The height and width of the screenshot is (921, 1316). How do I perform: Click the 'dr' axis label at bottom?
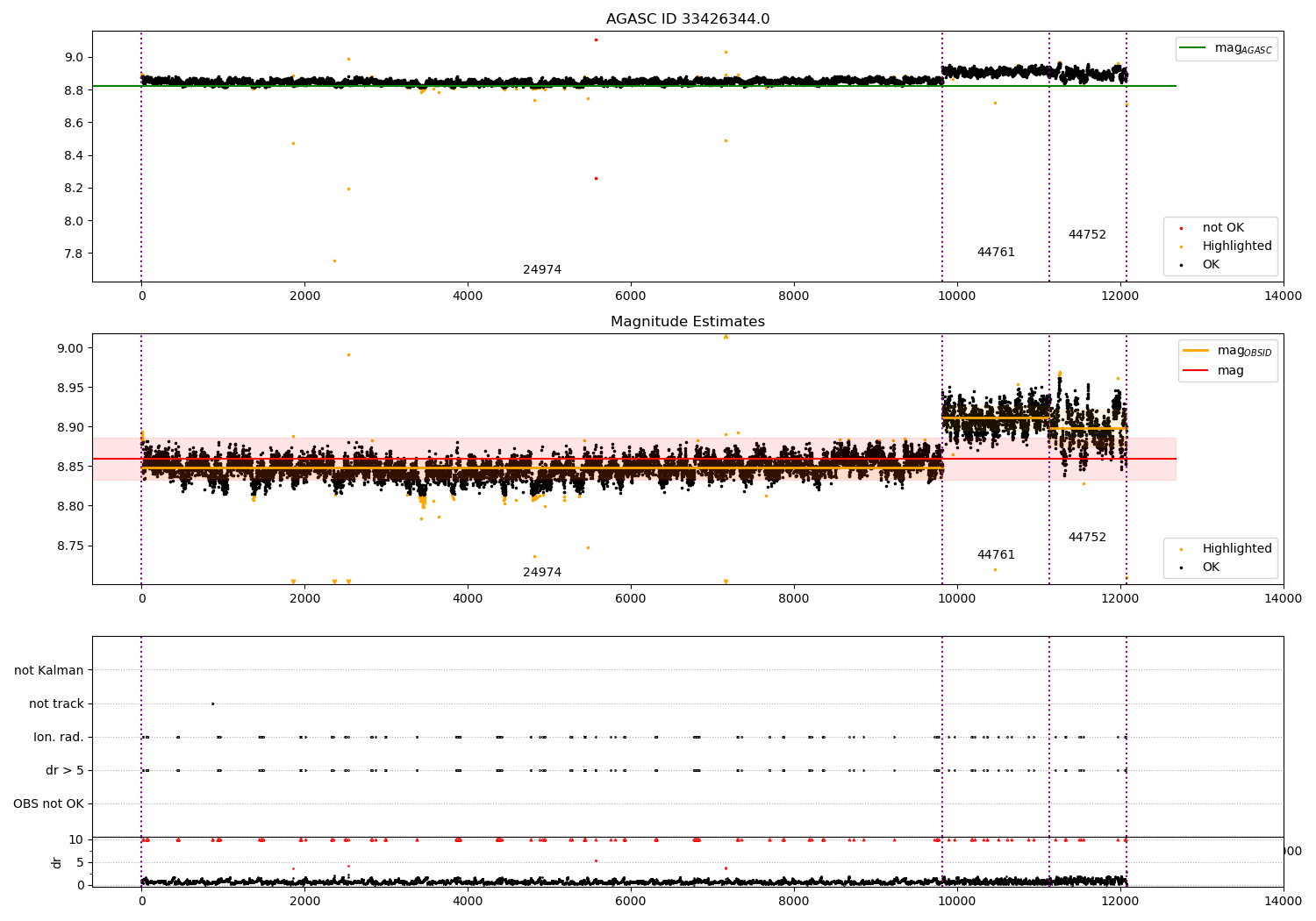(57, 862)
